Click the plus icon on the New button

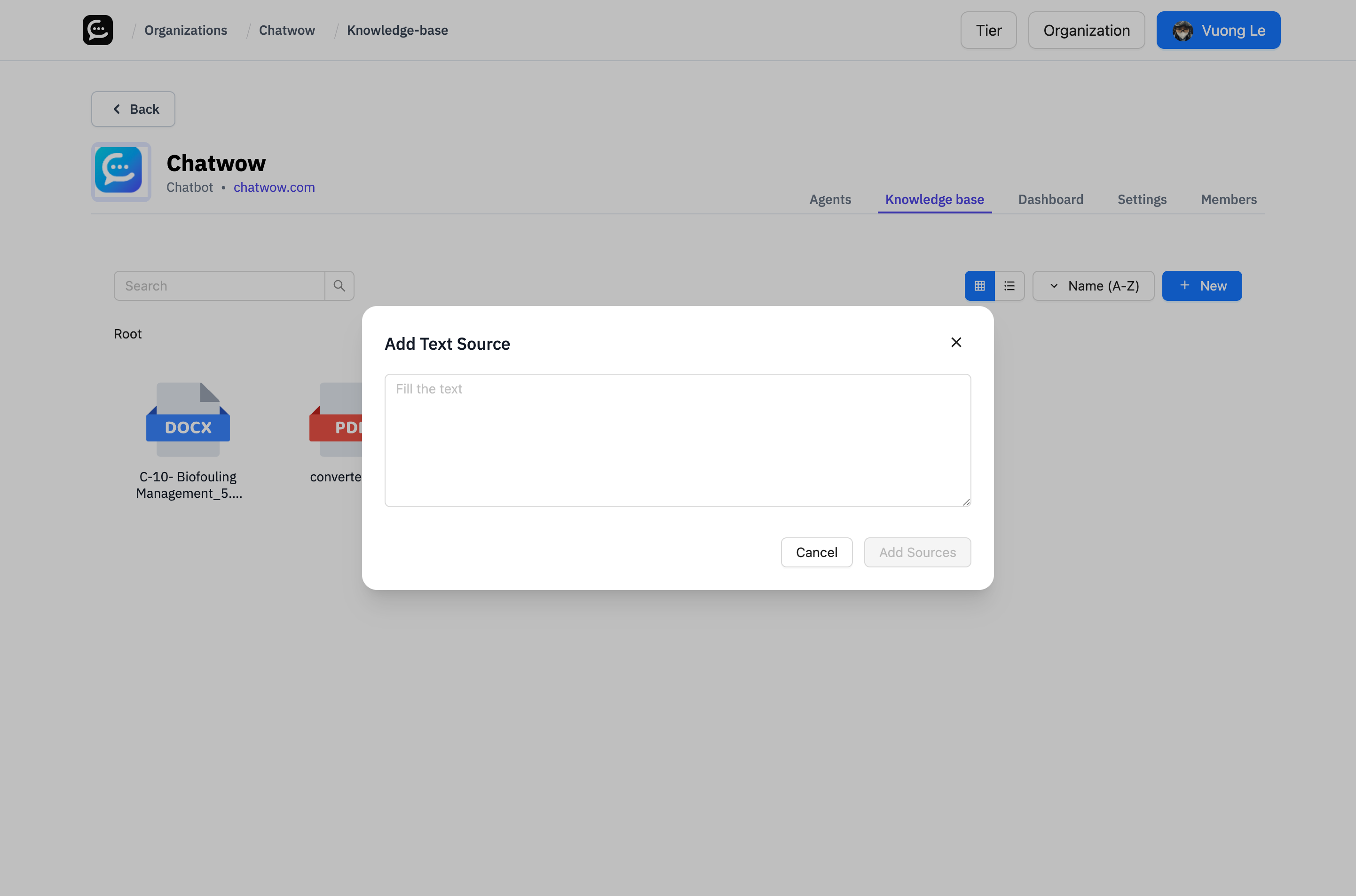[1184, 285]
